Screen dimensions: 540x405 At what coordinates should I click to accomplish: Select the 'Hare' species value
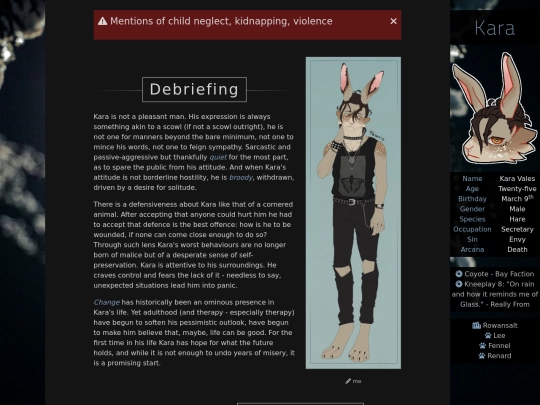[517, 219]
